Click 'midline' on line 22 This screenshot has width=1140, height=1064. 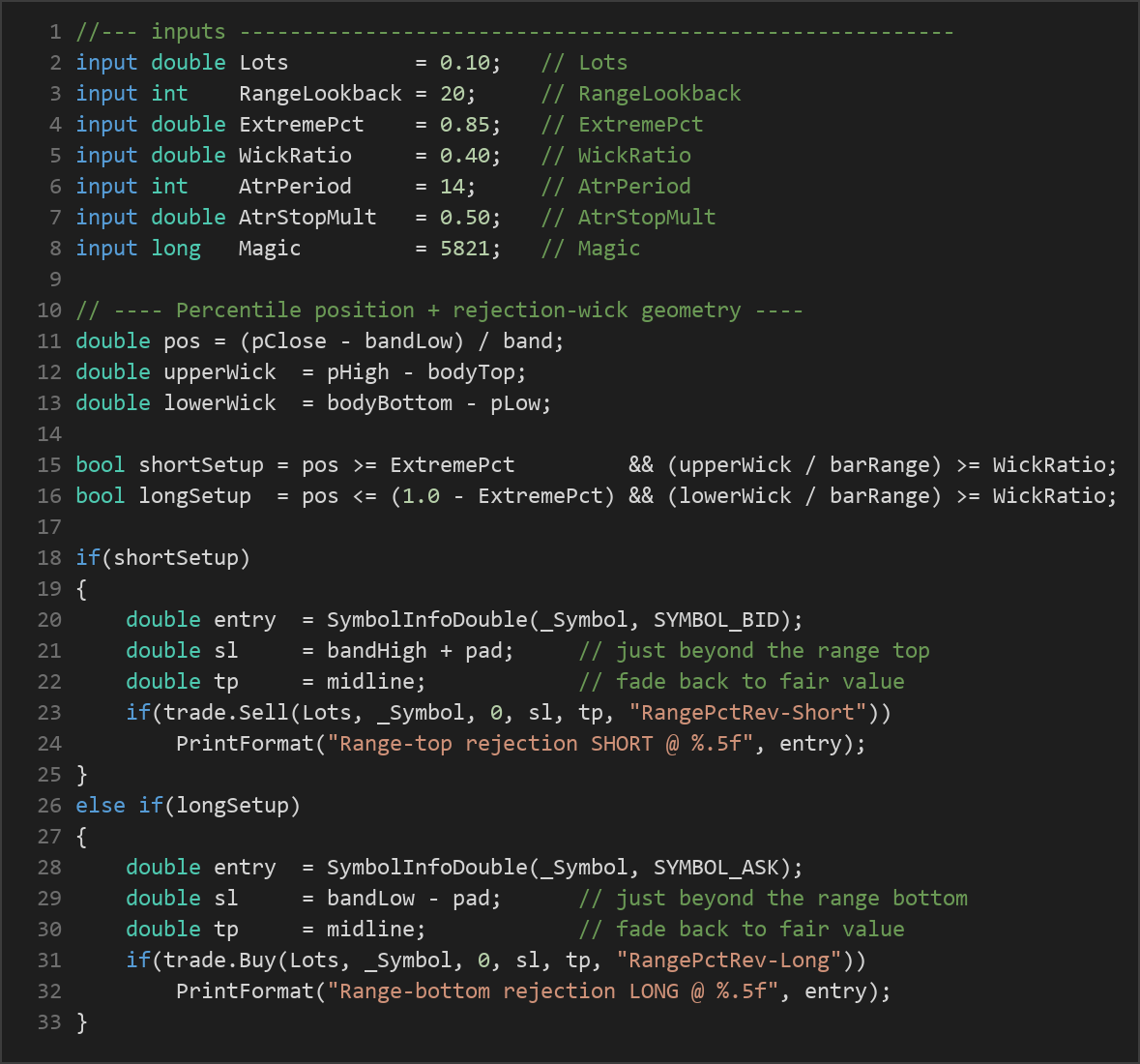[370, 682]
